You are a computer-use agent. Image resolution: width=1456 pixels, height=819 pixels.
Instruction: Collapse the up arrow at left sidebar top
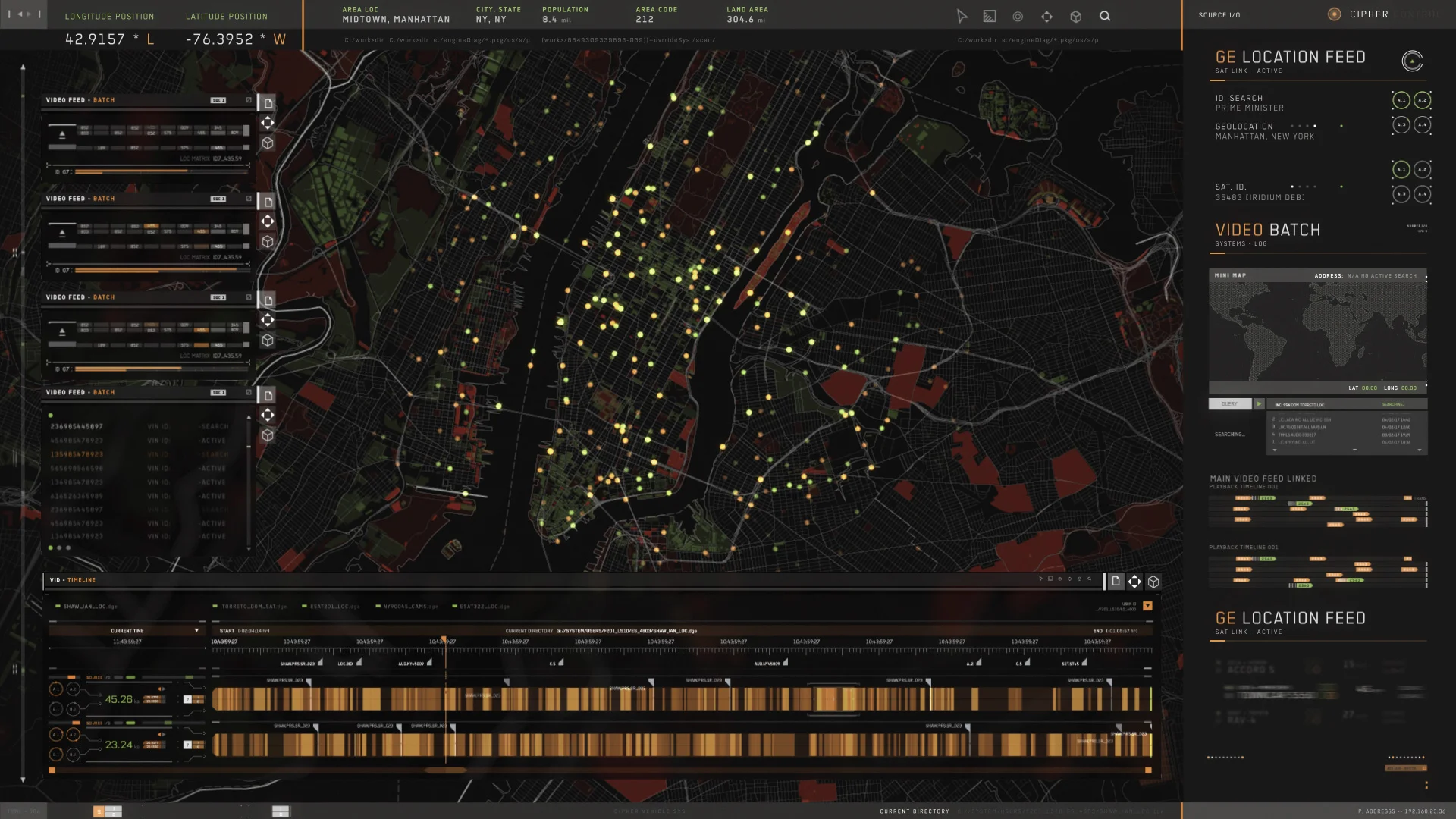coord(23,67)
